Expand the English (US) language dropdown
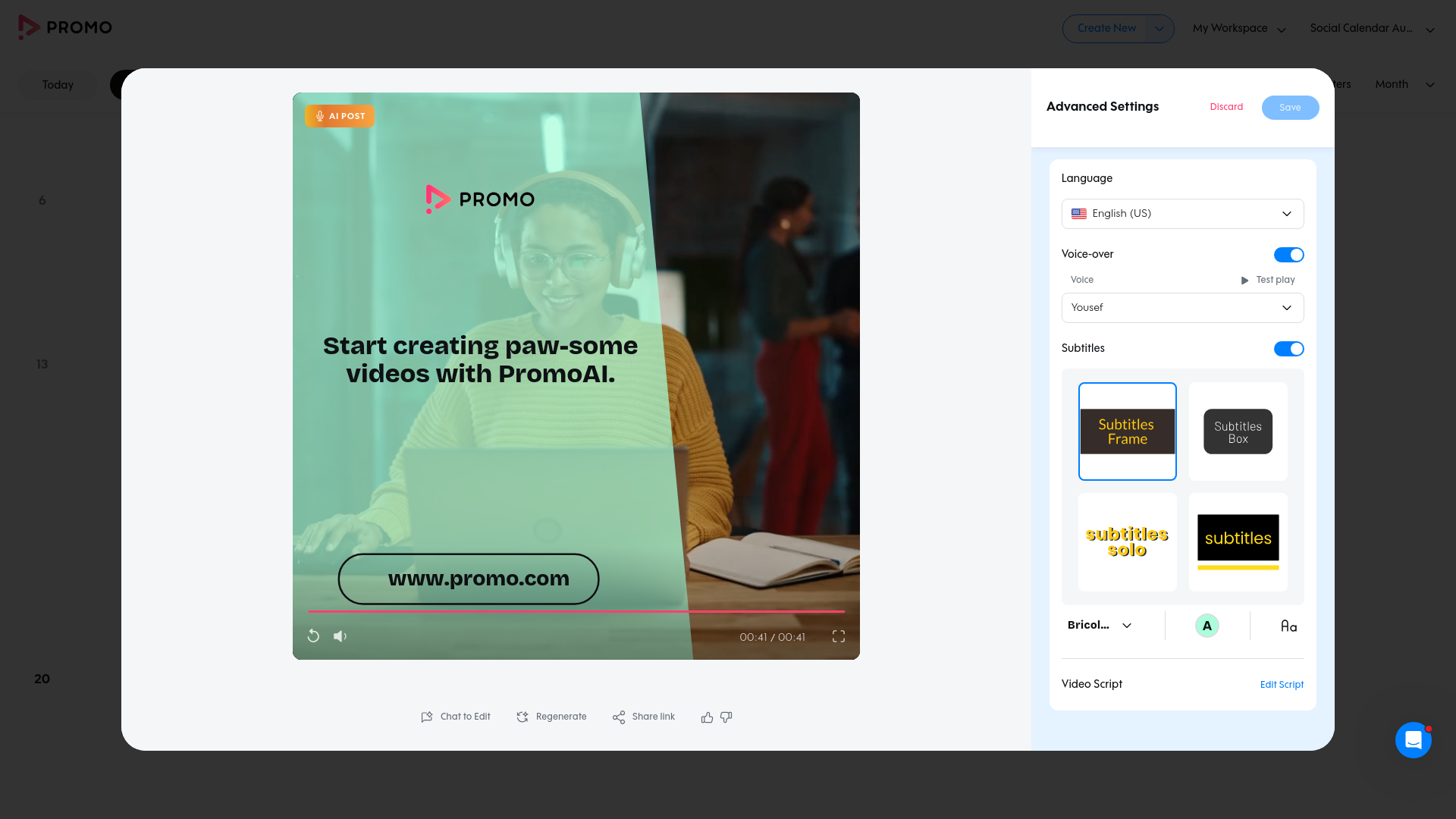Image resolution: width=1456 pixels, height=819 pixels. (x=1182, y=214)
